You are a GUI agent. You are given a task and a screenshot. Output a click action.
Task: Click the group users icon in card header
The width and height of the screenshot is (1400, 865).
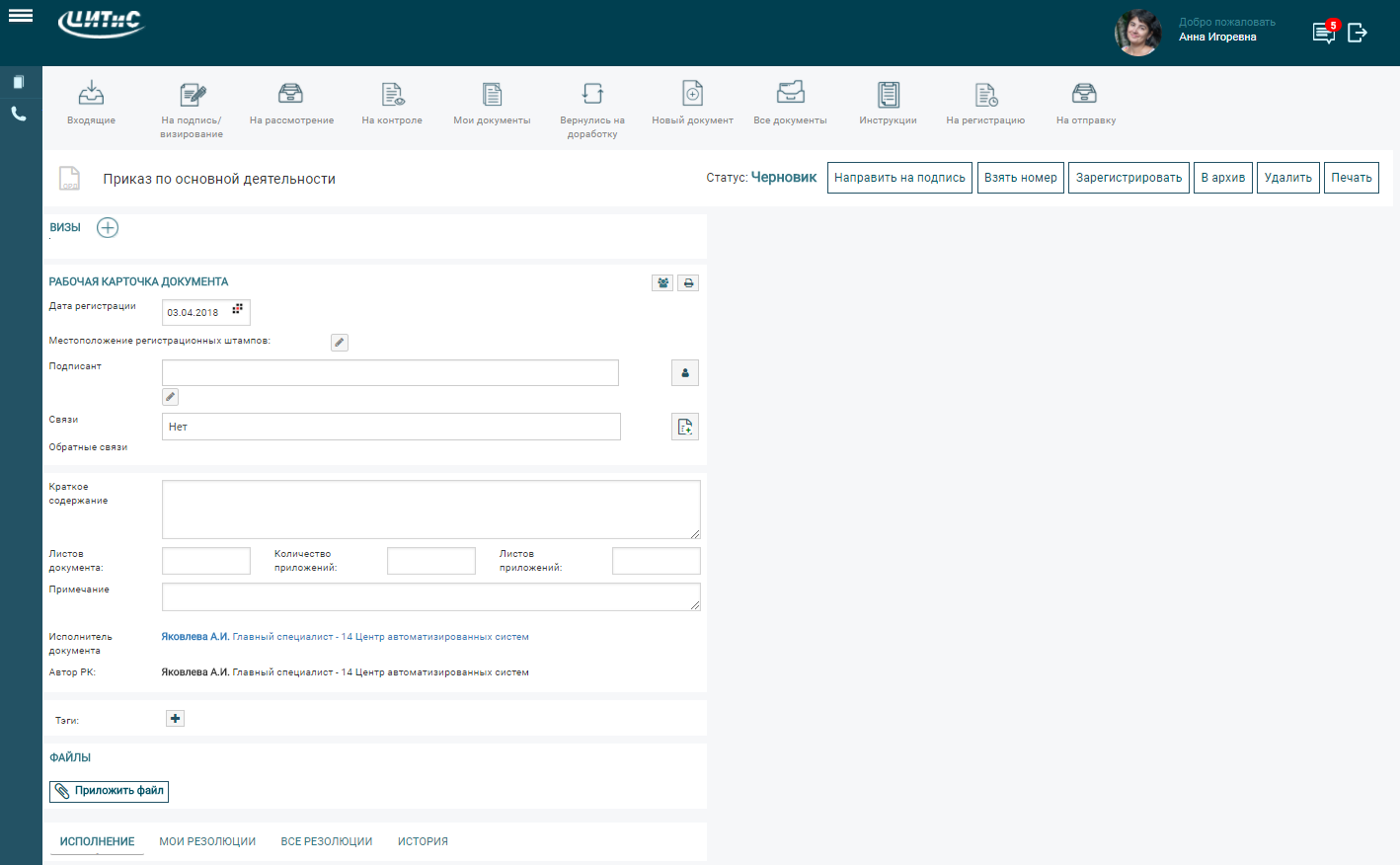tap(662, 283)
